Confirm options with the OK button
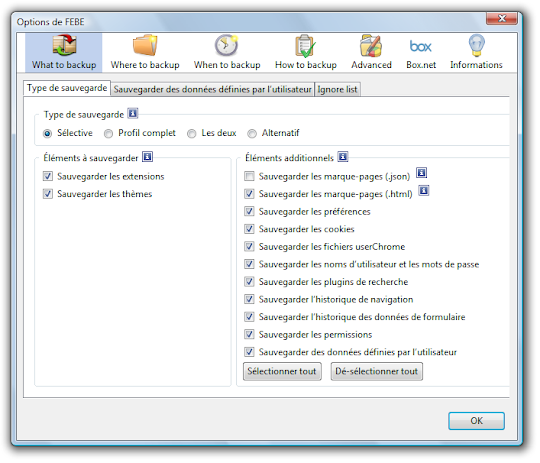540x463 pixels. [476, 421]
